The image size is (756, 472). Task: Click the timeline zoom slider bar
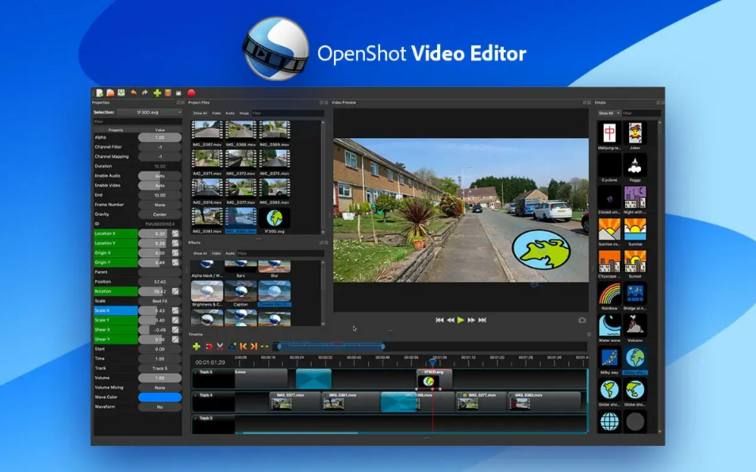coord(331,346)
